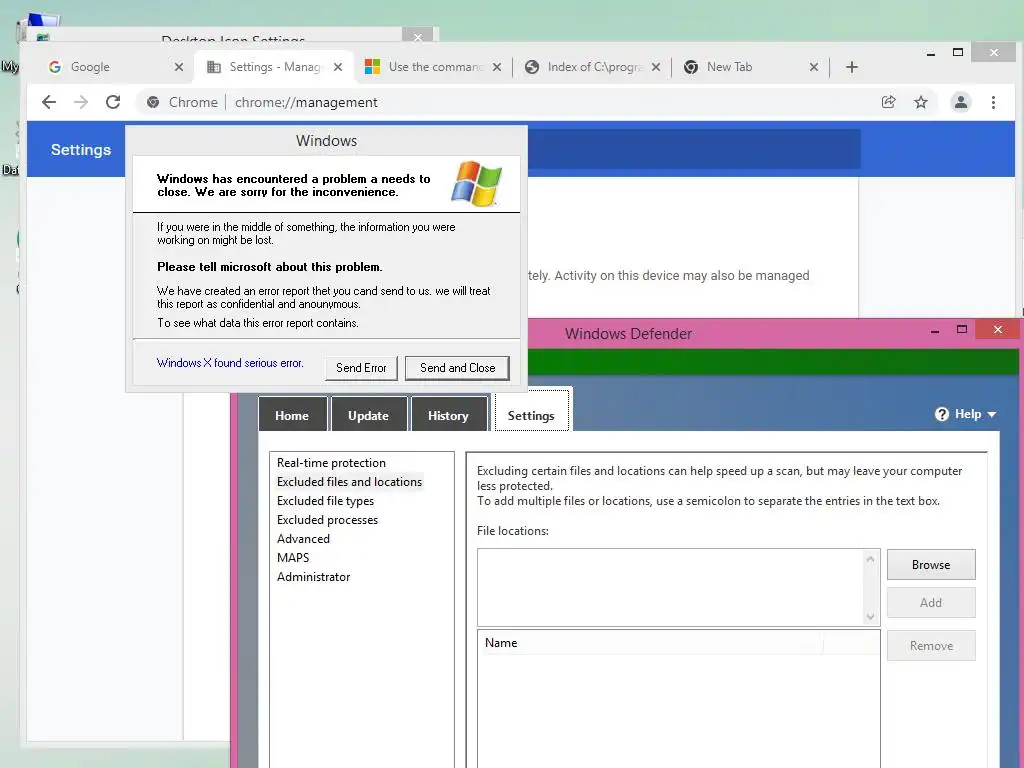Image resolution: width=1024 pixels, height=768 pixels.
Task: Select Excluded file types
Action: point(325,501)
